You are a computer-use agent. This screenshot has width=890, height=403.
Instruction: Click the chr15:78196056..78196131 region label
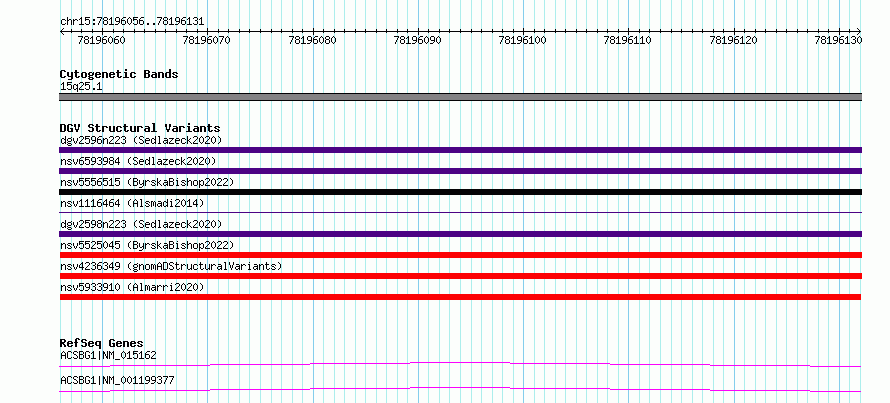point(132,22)
